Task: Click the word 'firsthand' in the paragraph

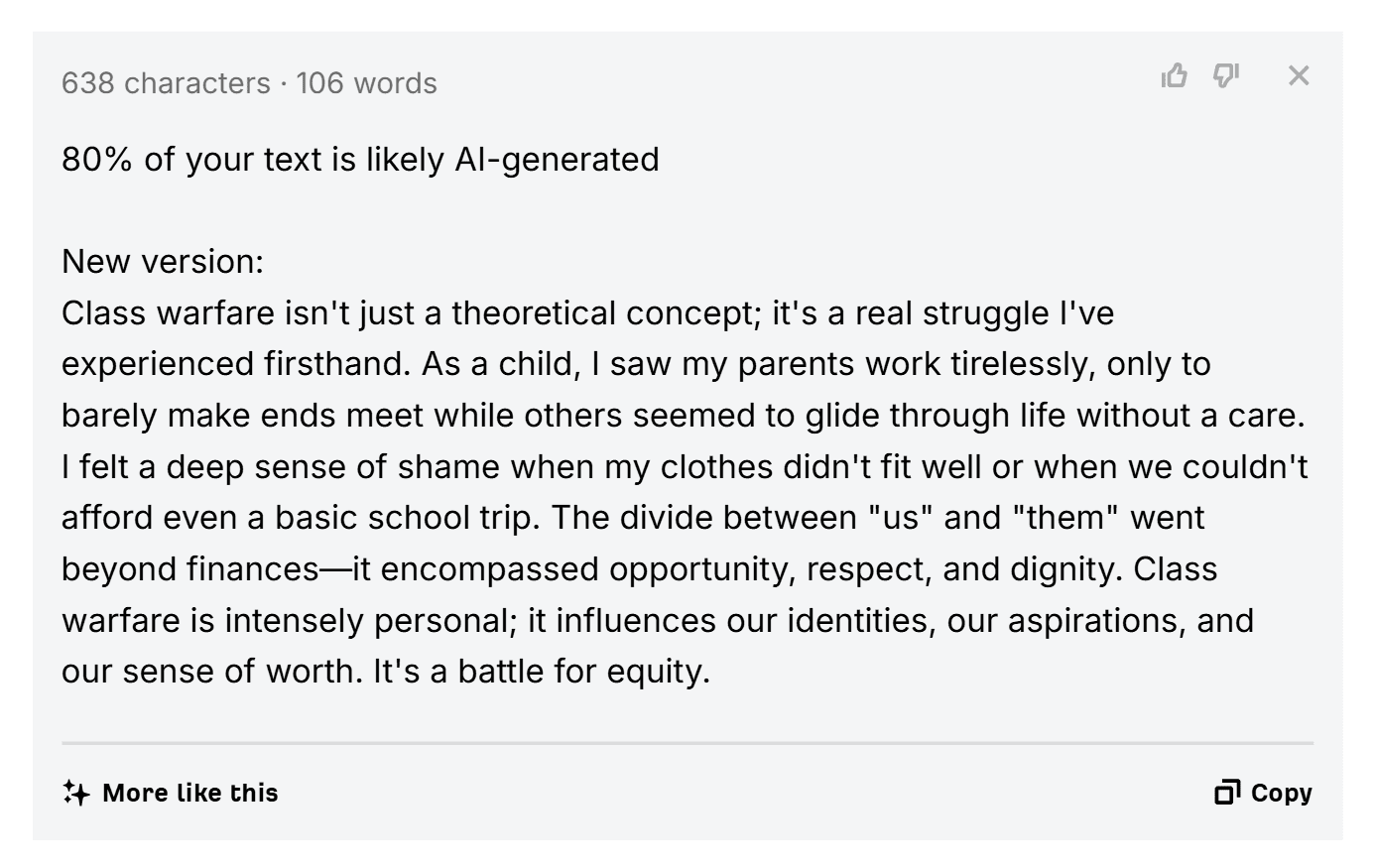Action: 335,364
